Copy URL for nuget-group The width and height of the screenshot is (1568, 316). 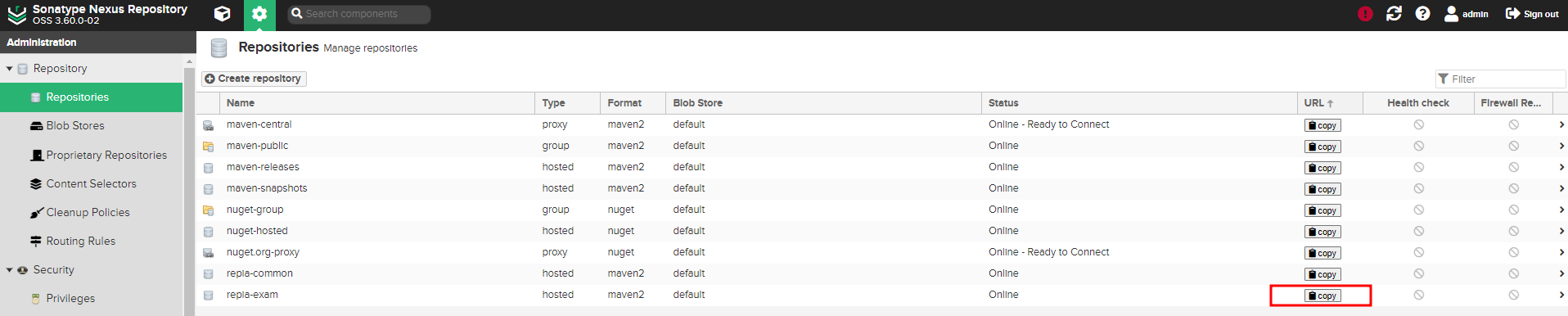tap(1322, 210)
